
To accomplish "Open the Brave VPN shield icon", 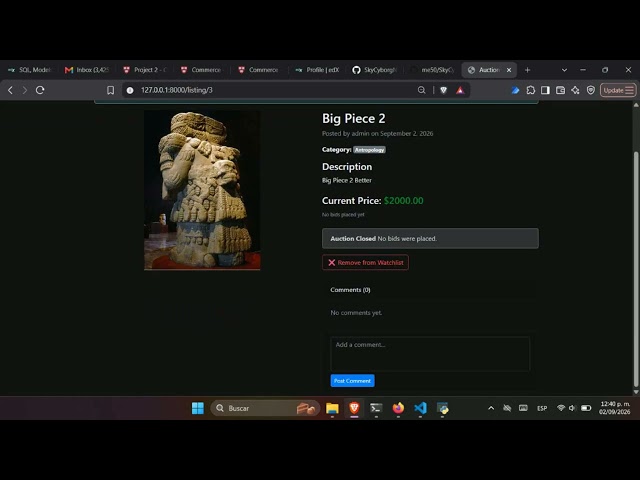I will coord(591,90).
